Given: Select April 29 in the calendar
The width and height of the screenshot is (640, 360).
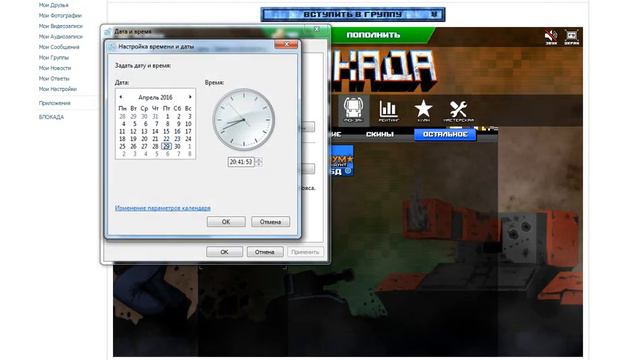Looking at the screenshot, I should [166, 146].
